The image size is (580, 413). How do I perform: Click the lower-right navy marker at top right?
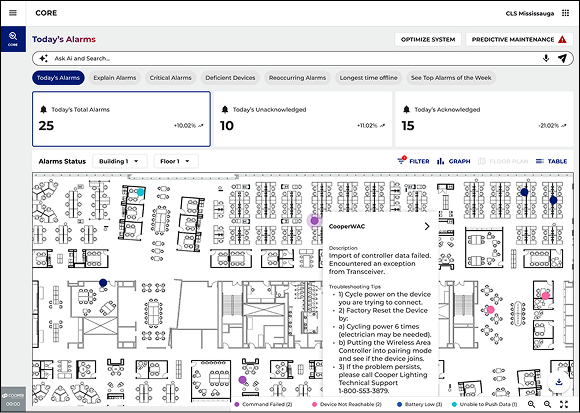(553, 200)
